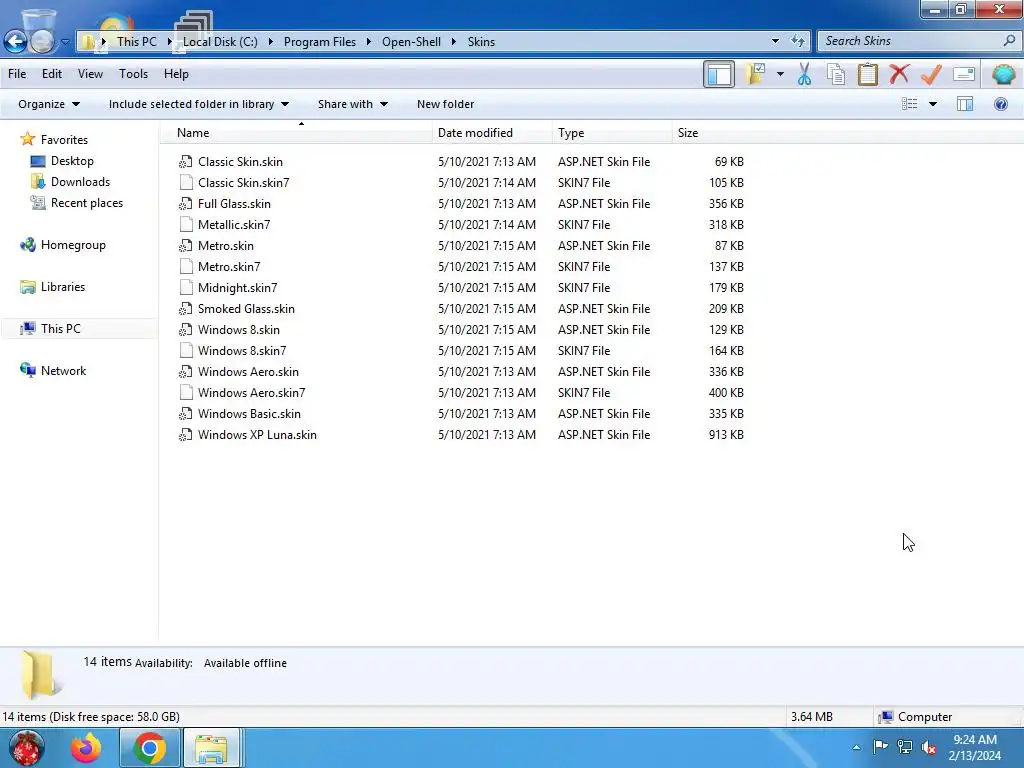Open Include selected folder in library dropdown

pos(199,104)
